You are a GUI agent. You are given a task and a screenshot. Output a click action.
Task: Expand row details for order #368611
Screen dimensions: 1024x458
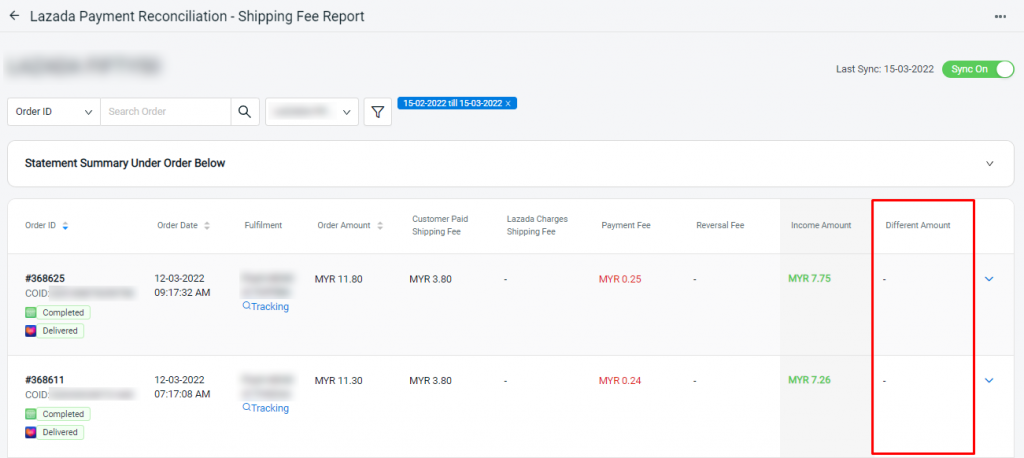[x=989, y=380]
